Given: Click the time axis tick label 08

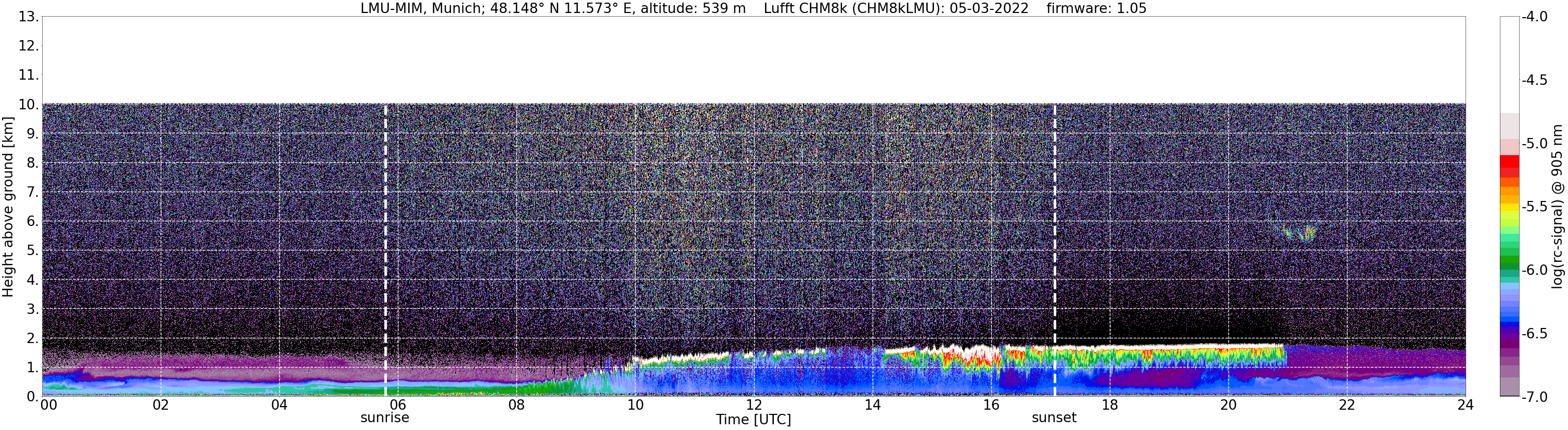Looking at the screenshot, I should [x=517, y=405].
